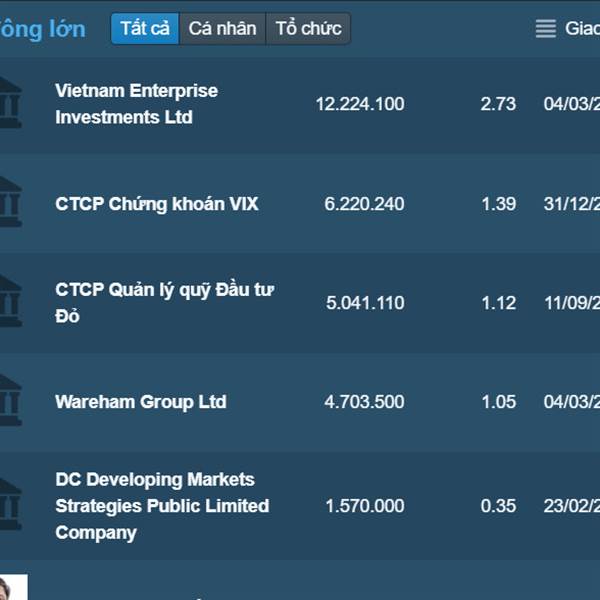
Task: Select share count 5.041.110
Action: [x=365, y=303]
